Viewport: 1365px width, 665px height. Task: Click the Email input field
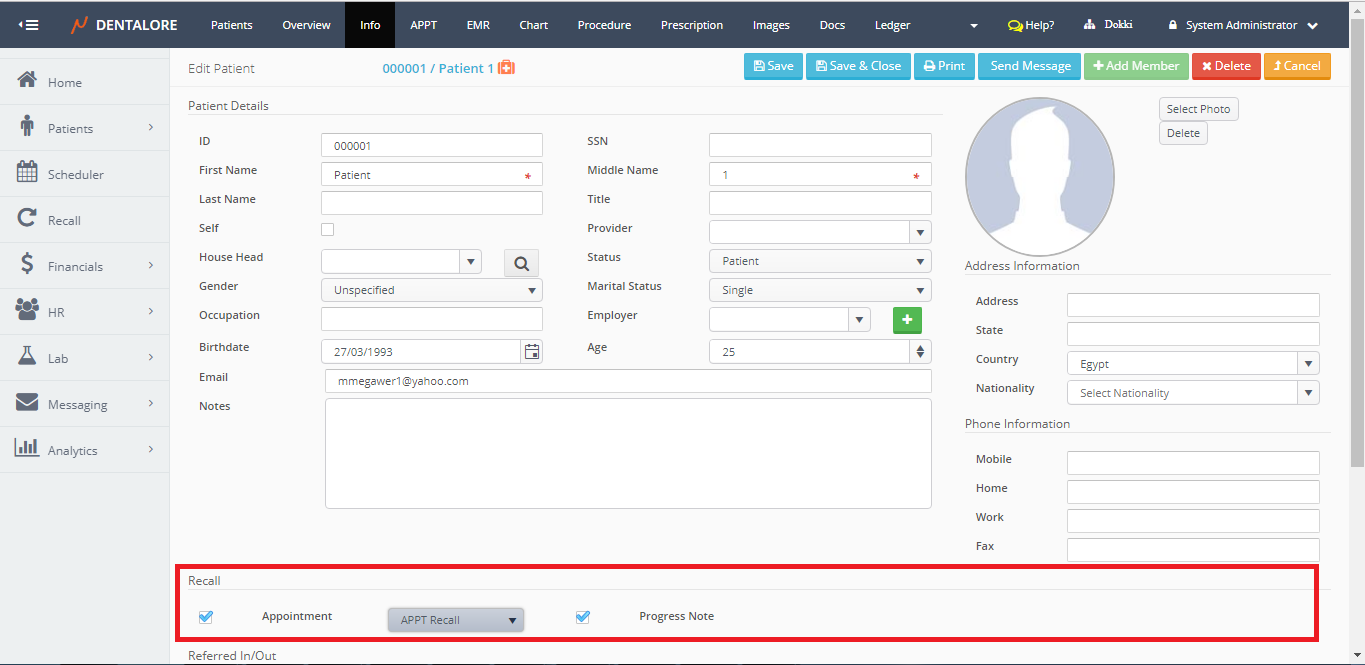tap(627, 381)
